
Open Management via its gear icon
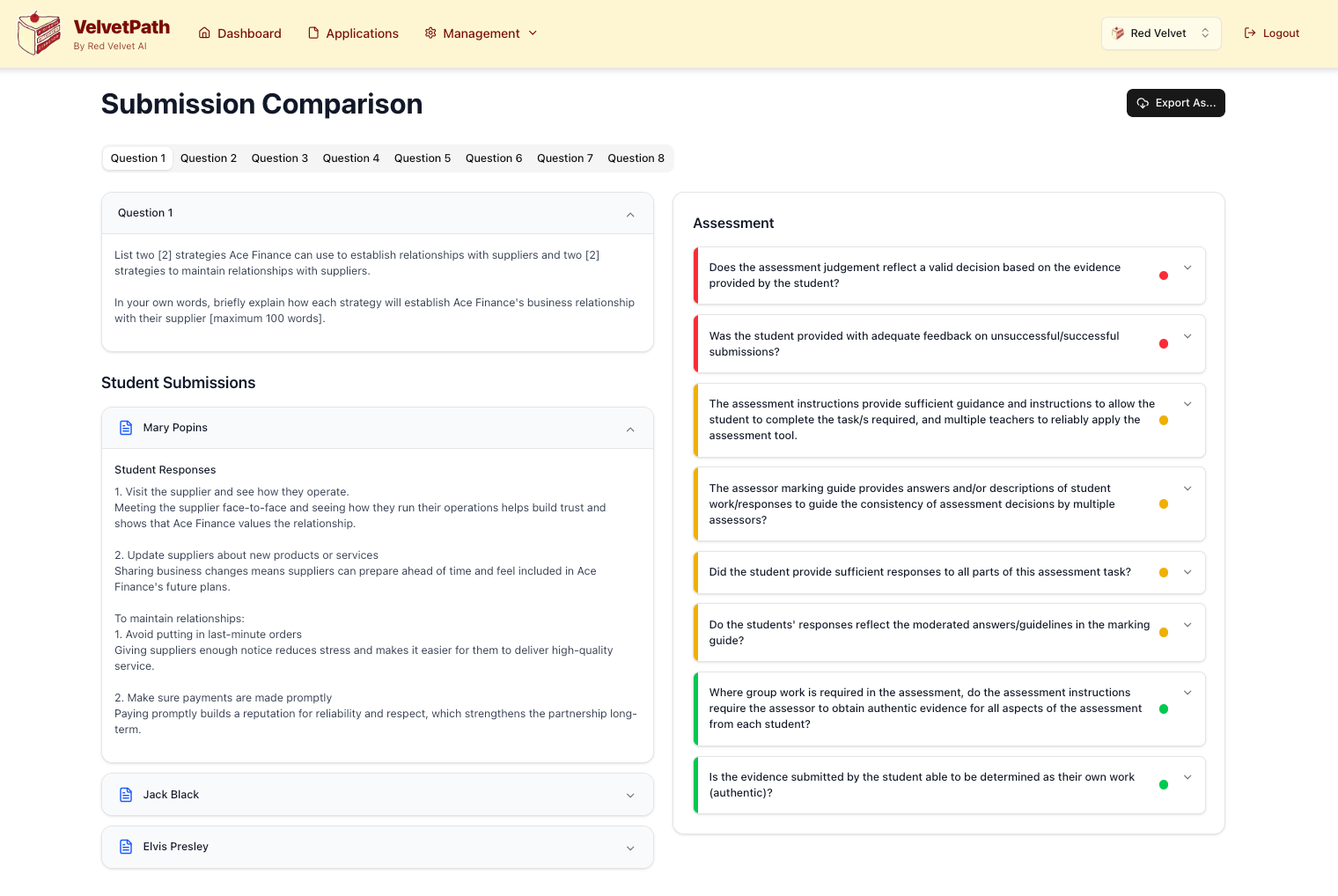tap(430, 33)
